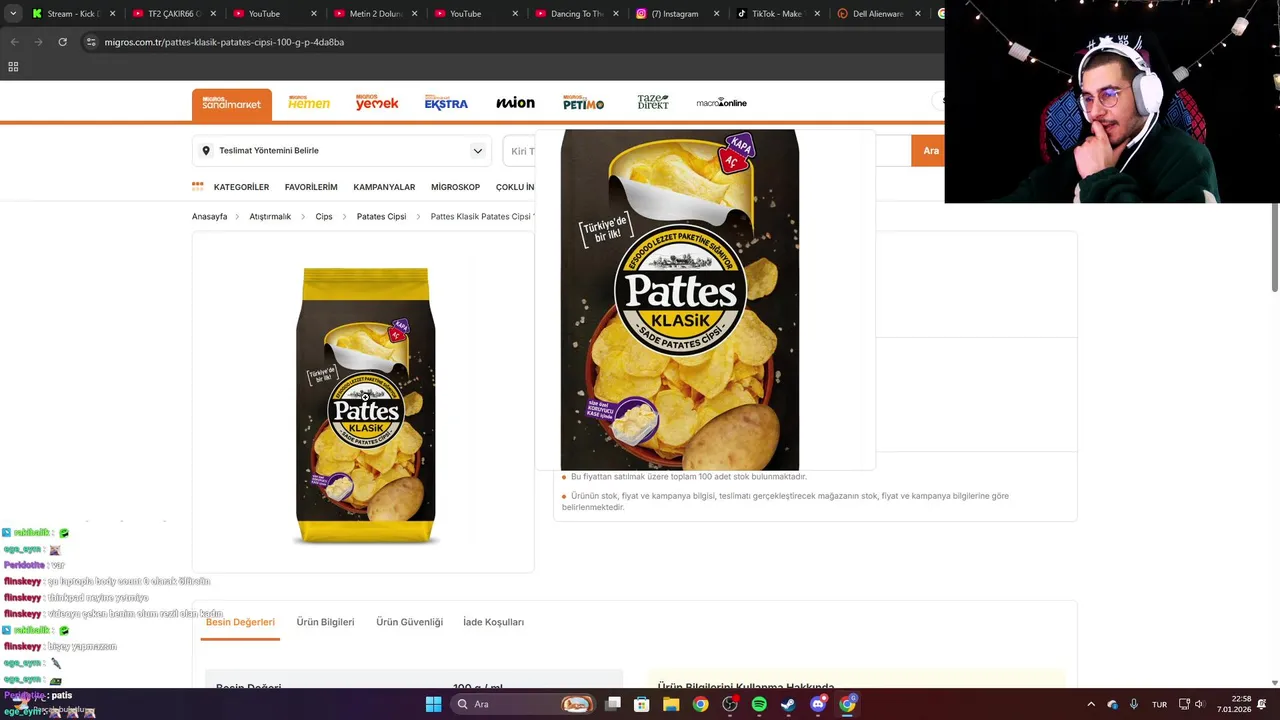Image resolution: width=1280 pixels, height=720 pixels.
Task: Click the page vertical scrollbar
Action: click(1274, 248)
